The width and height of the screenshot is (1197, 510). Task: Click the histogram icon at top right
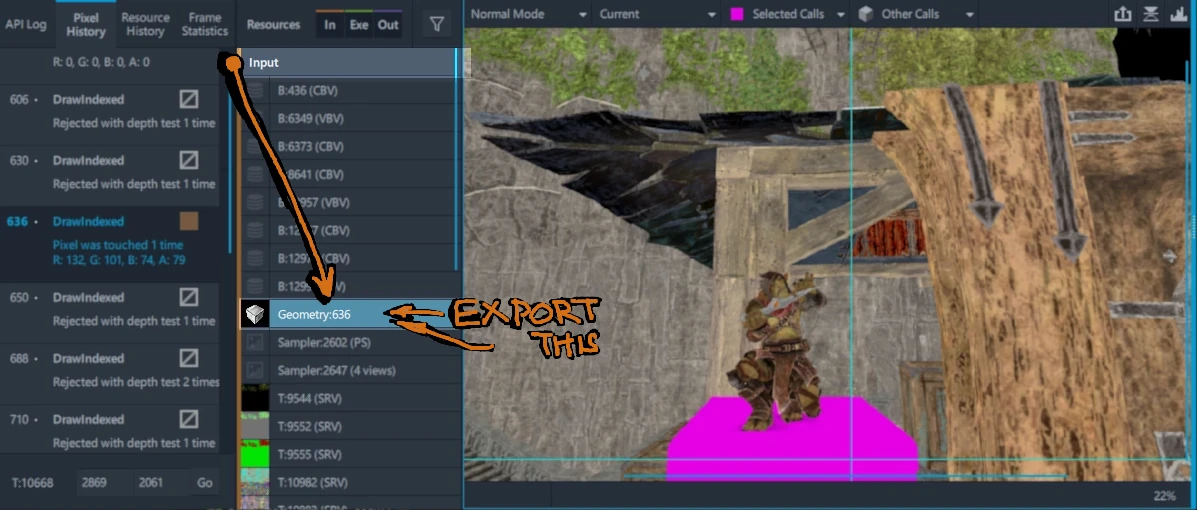(1178, 14)
